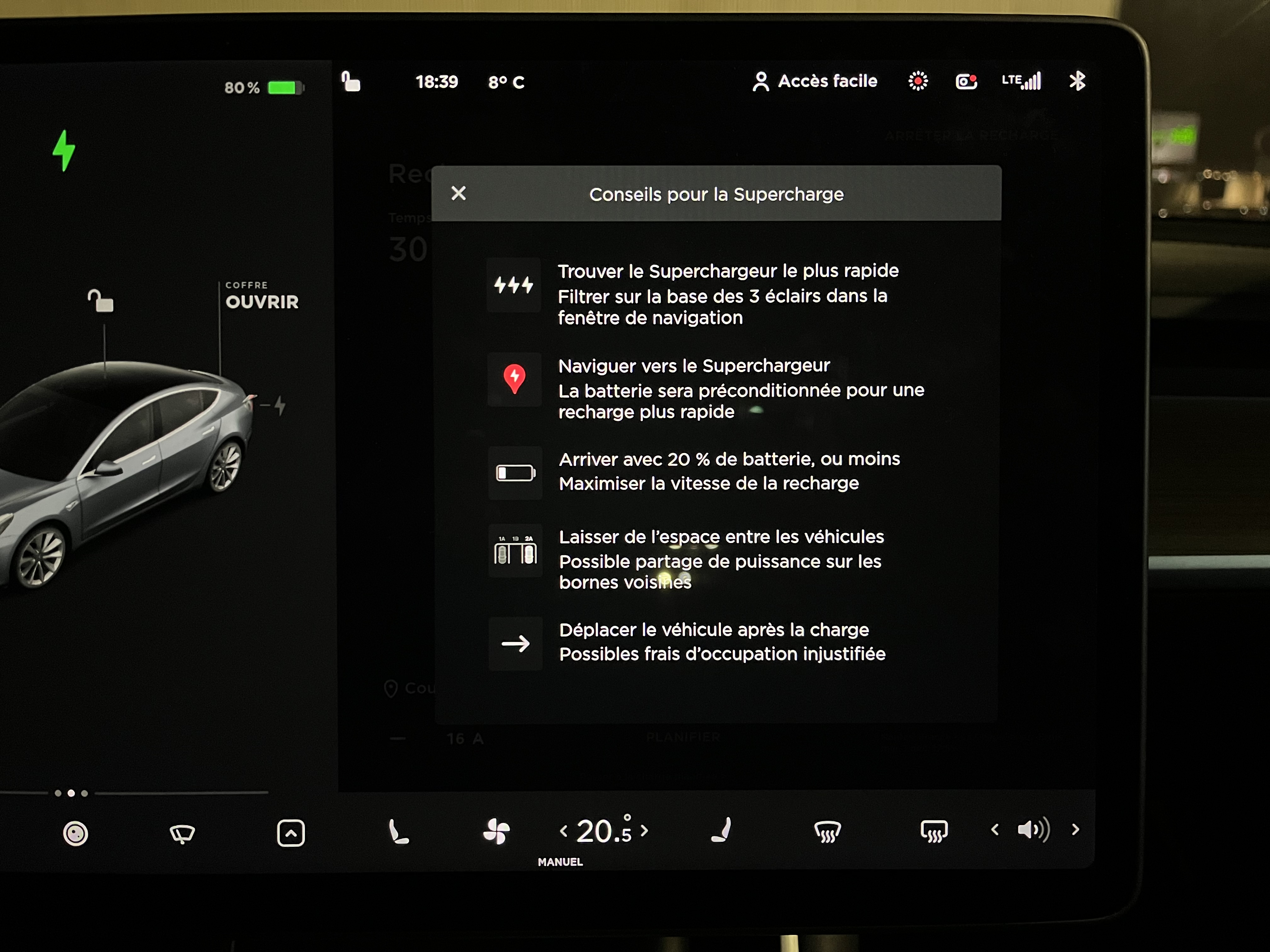Open climate fan controls
This screenshot has height=952, width=1270.
click(x=497, y=831)
